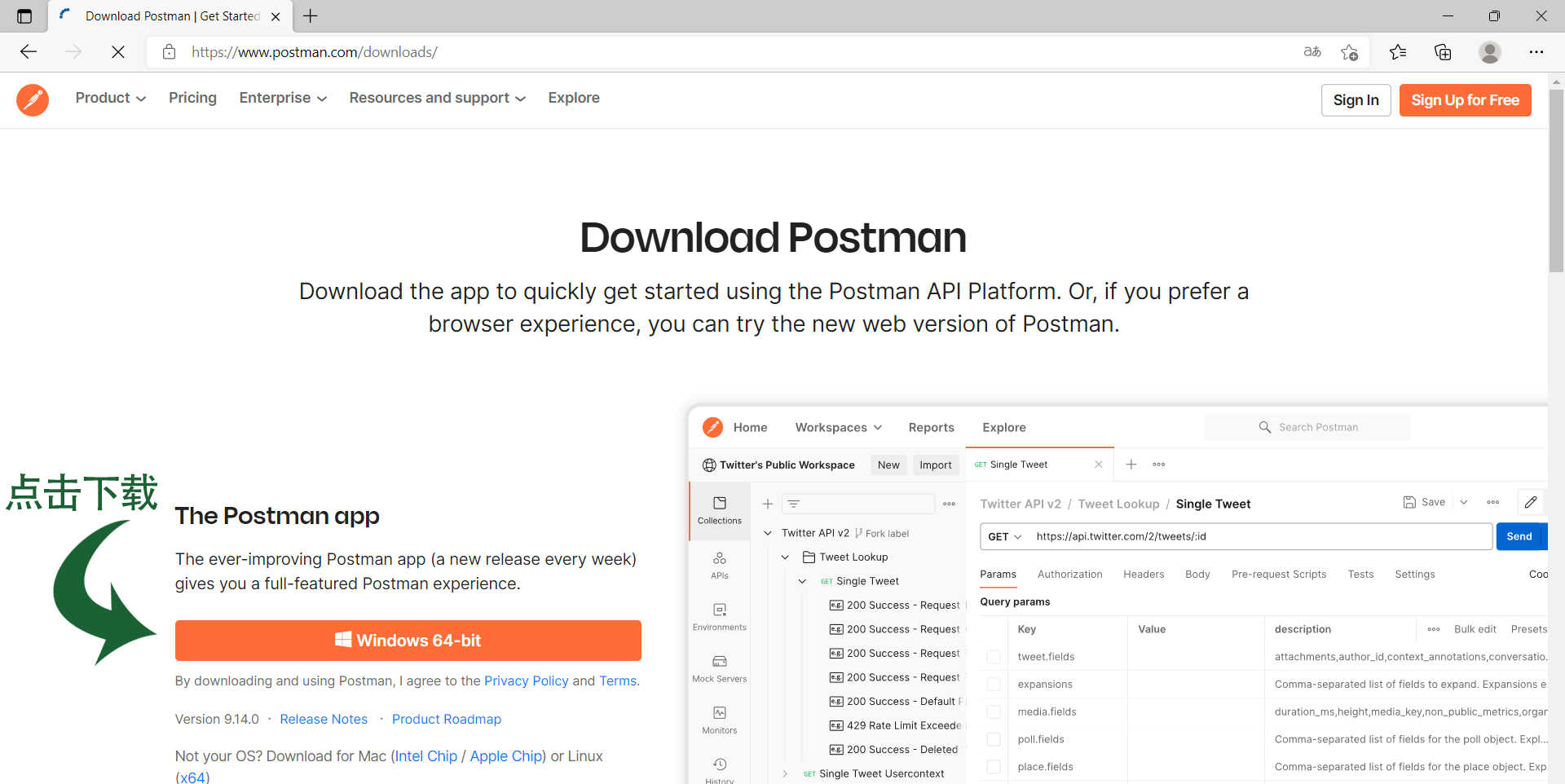
Task: Expand the Enterprise menu
Action: [283, 98]
